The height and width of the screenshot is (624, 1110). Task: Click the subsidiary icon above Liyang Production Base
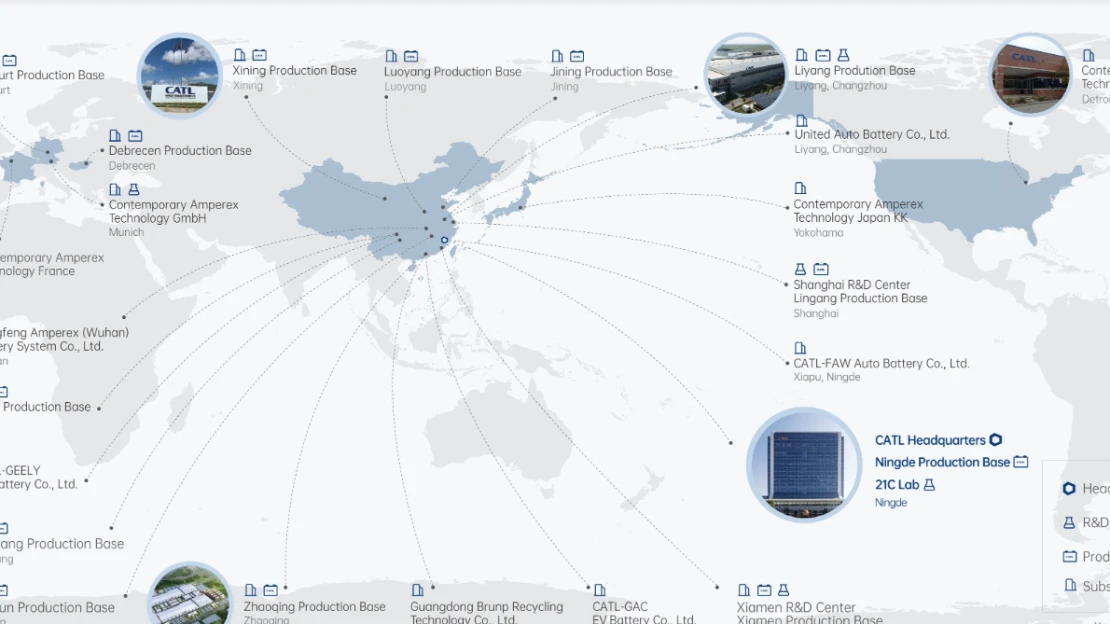pos(801,55)
